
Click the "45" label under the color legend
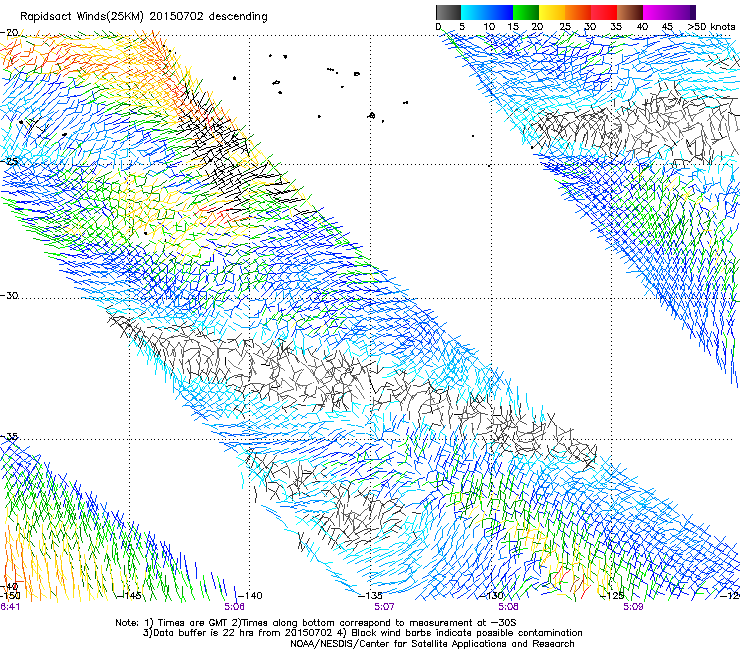click(667, 27)
